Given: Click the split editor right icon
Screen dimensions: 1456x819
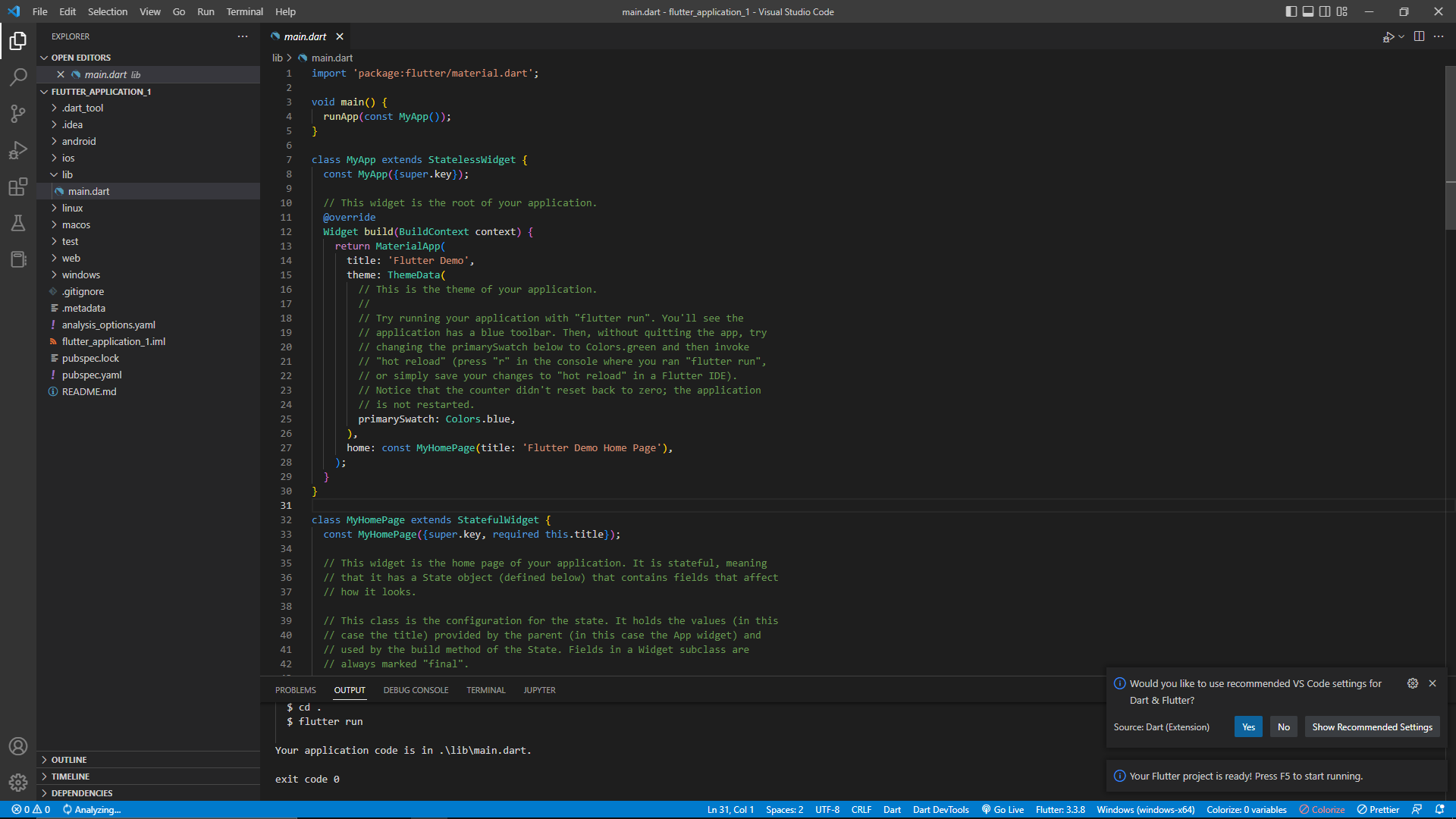Looking at the screenshot, I should pos(1419,36).
